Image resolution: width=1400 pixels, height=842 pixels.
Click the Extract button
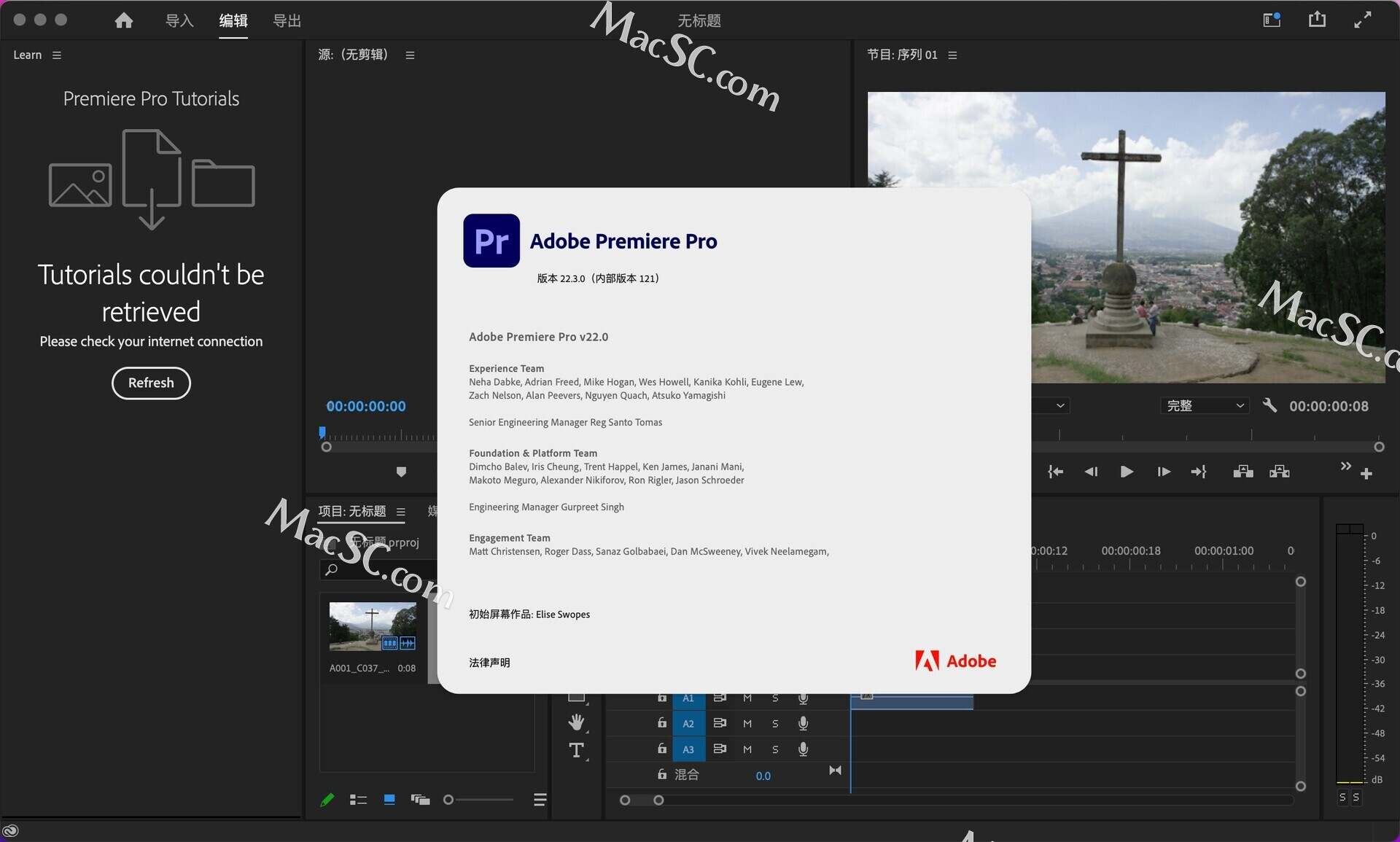point(1280,472)
